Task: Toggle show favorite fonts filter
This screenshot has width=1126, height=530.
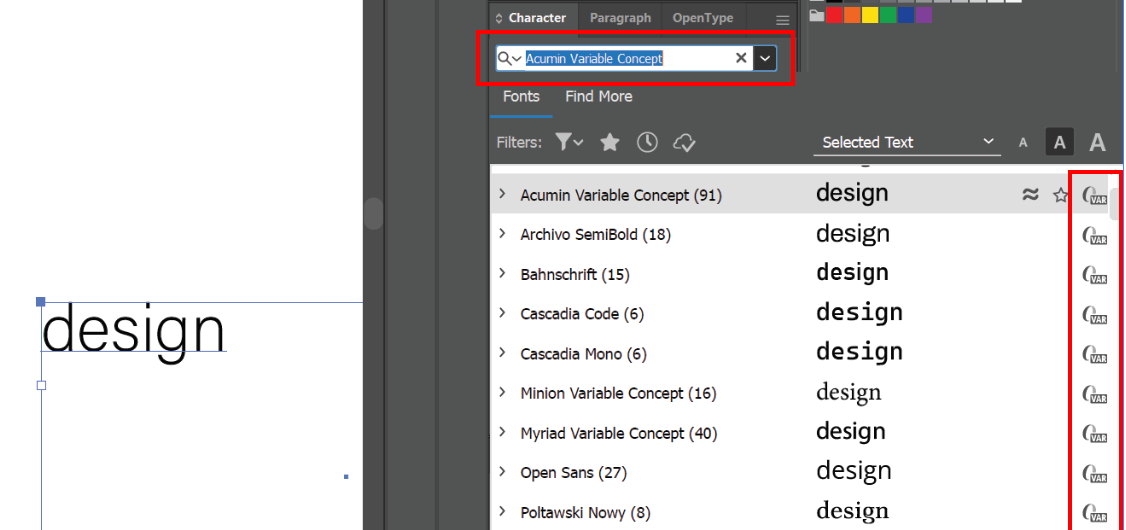Action: tap(610, 142)
